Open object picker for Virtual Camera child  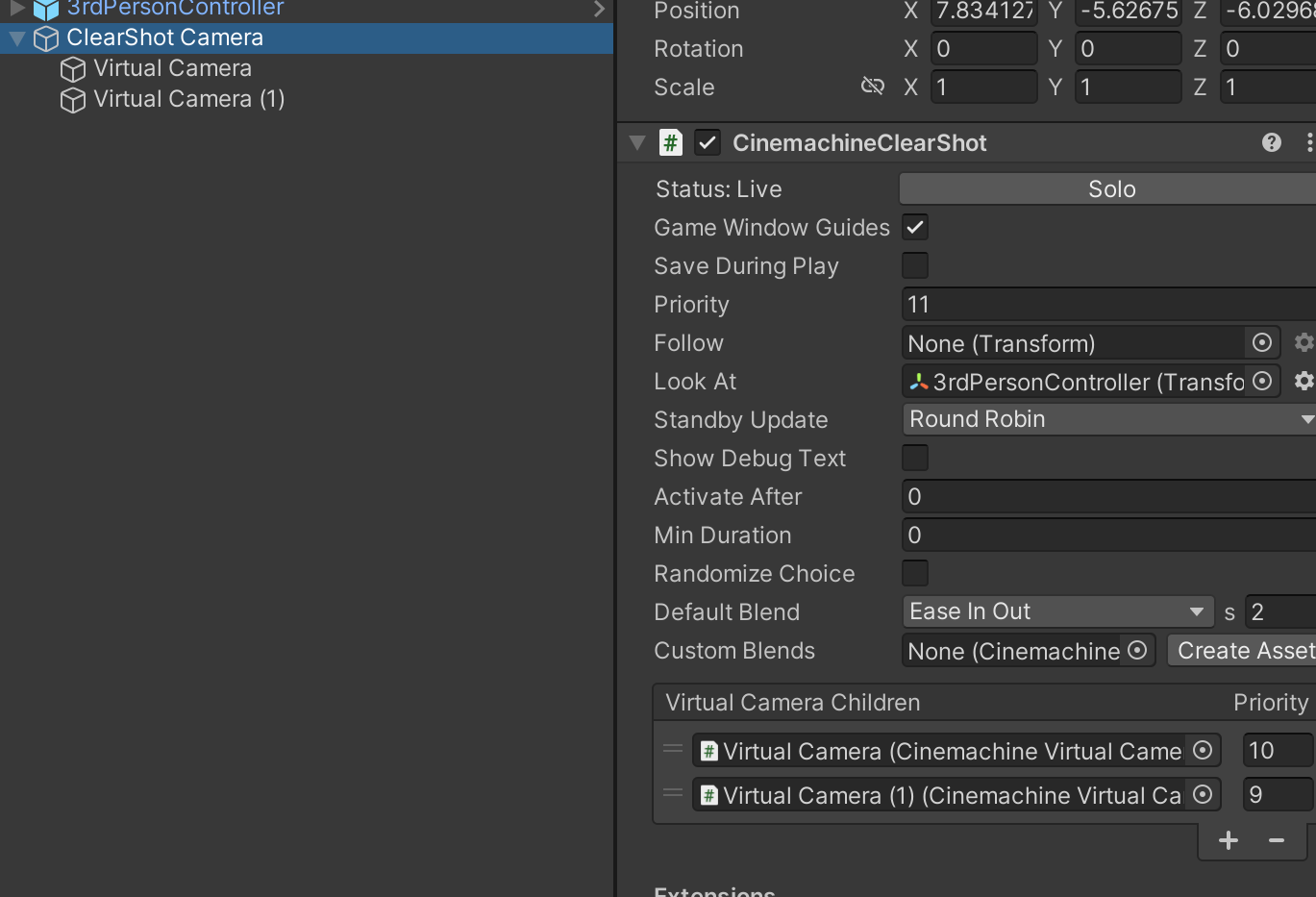(1203, 750)
